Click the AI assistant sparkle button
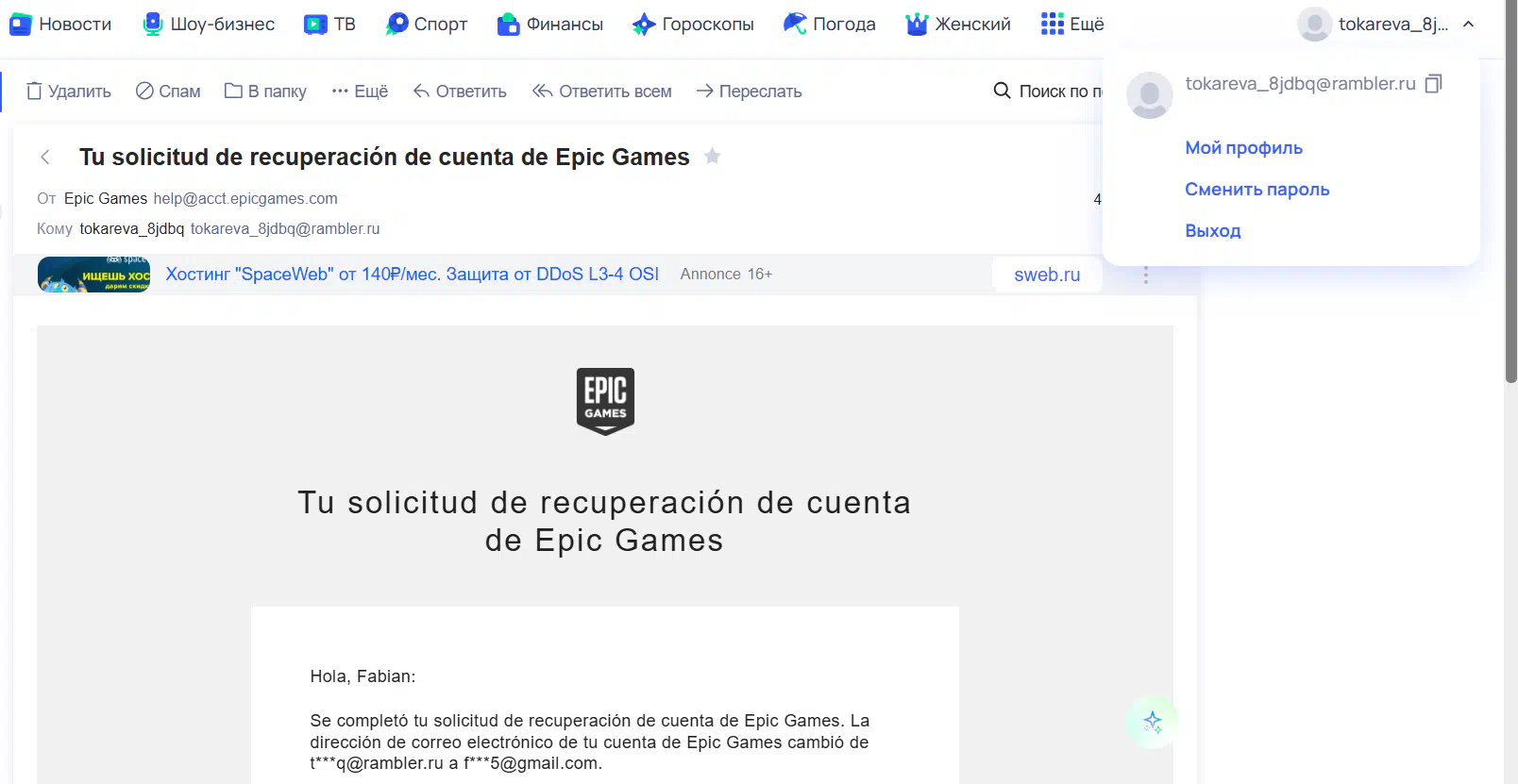Screen dimensions: 1518x784 coord(1153,723)
